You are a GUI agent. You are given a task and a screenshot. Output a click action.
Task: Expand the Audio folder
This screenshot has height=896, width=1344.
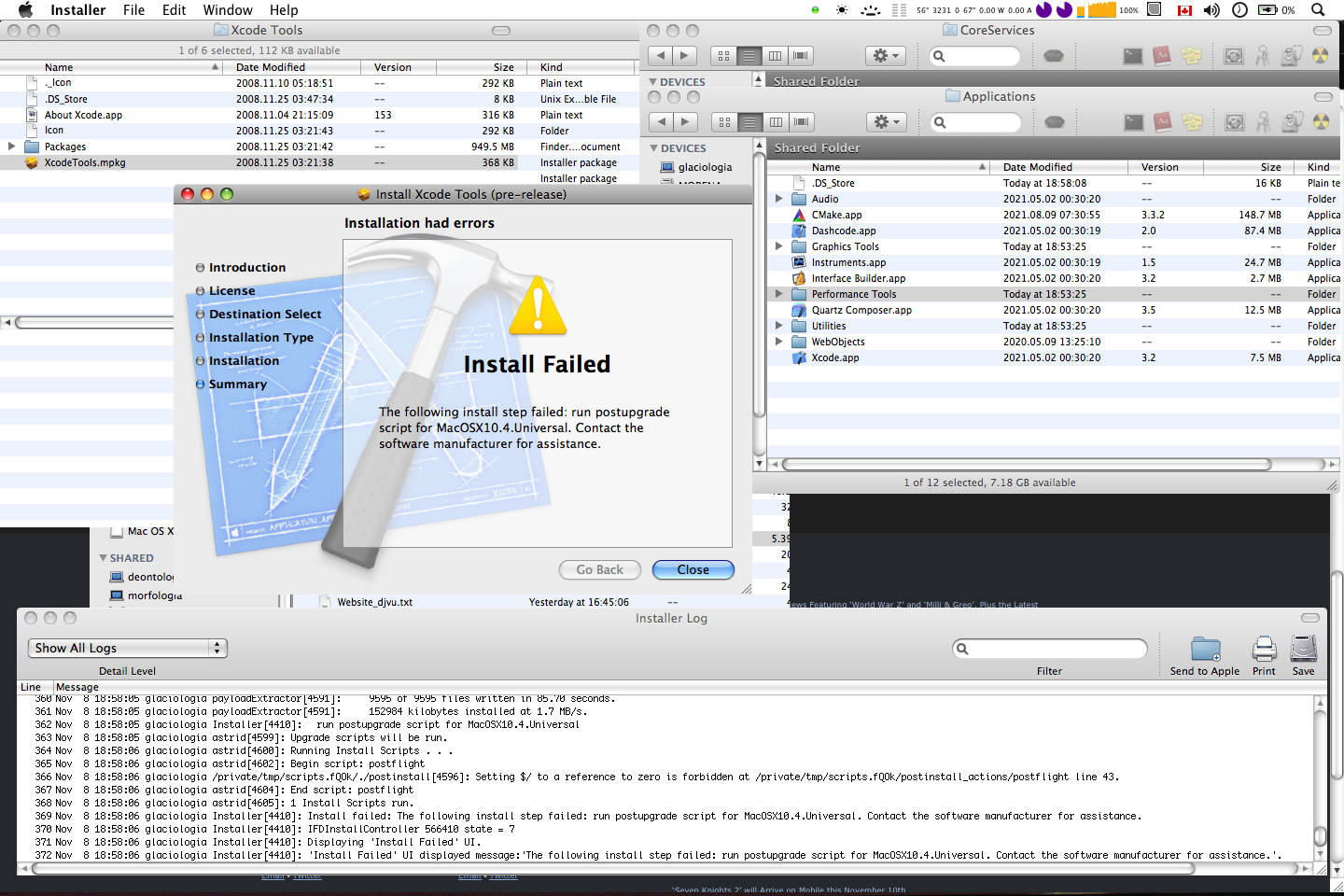pyautogui.click(x=778, y=199)
